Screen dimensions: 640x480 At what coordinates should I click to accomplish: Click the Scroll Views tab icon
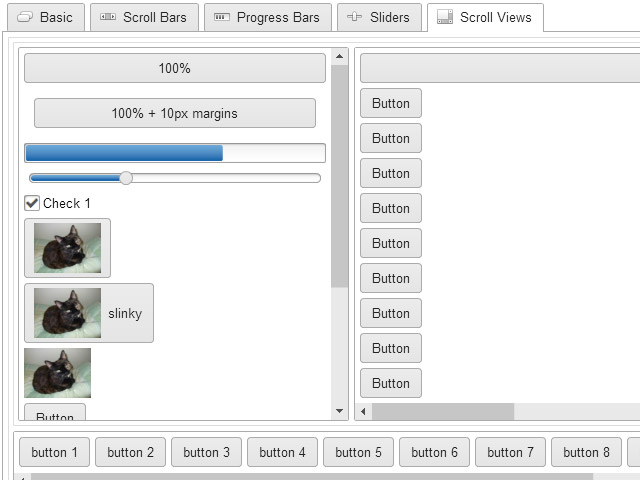tap(445, 17)
